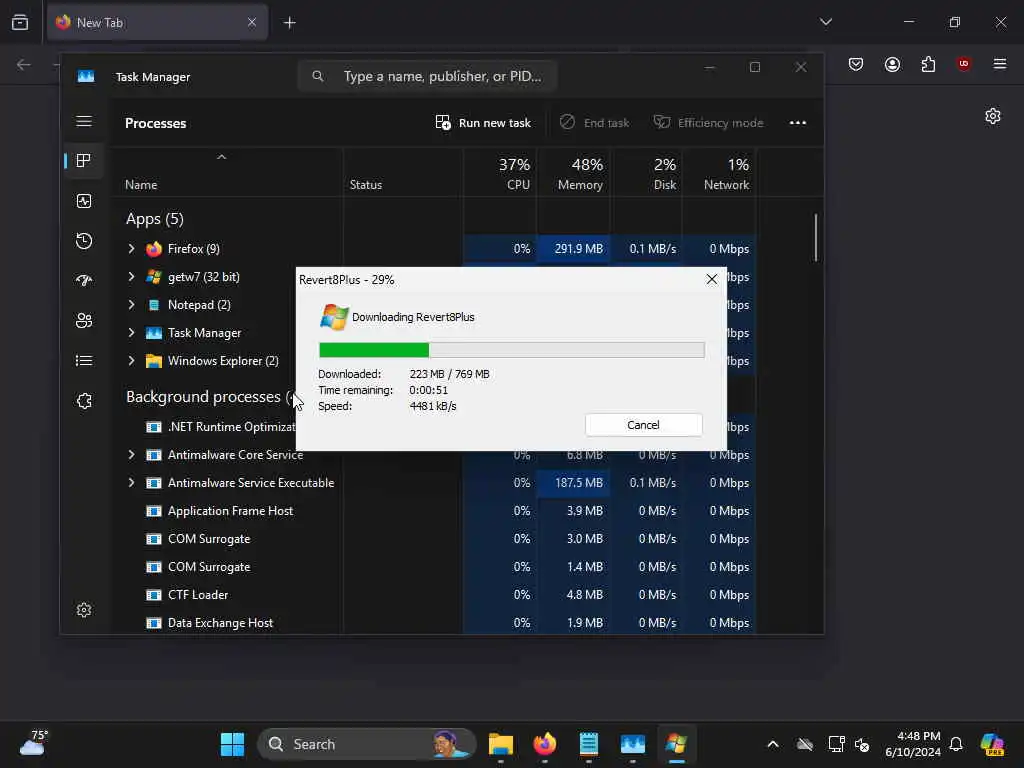1024x768 pixels.
Task: Click Run new task
Action: 483,123
